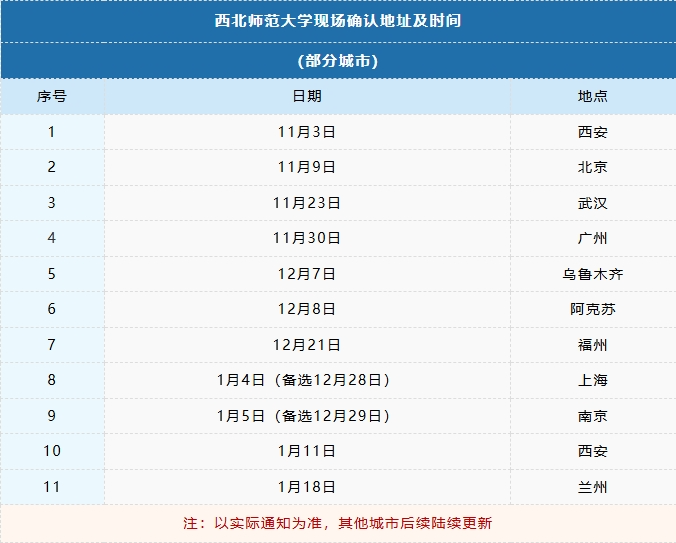Image resolution: width=676 pixels, height=543 pixels.
Task: Select date cell '12月8日'
Action: pos(307,309)
